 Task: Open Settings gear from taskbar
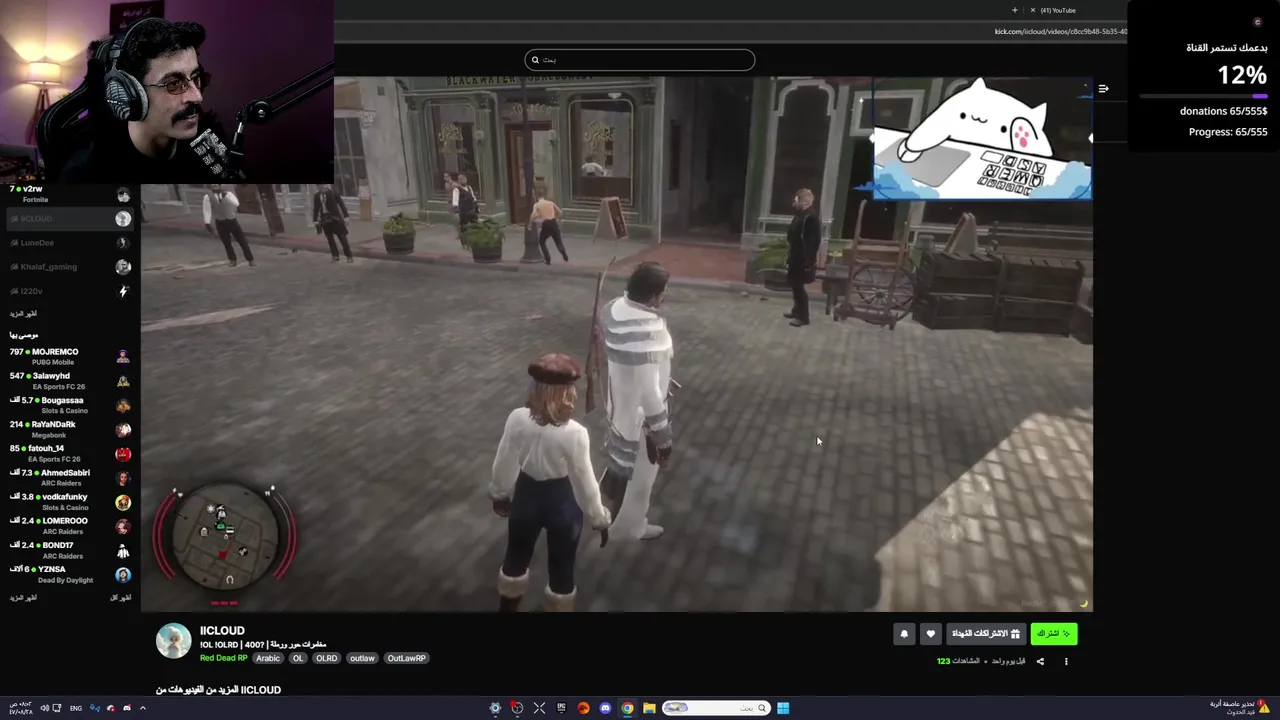[x=495, y=708]
